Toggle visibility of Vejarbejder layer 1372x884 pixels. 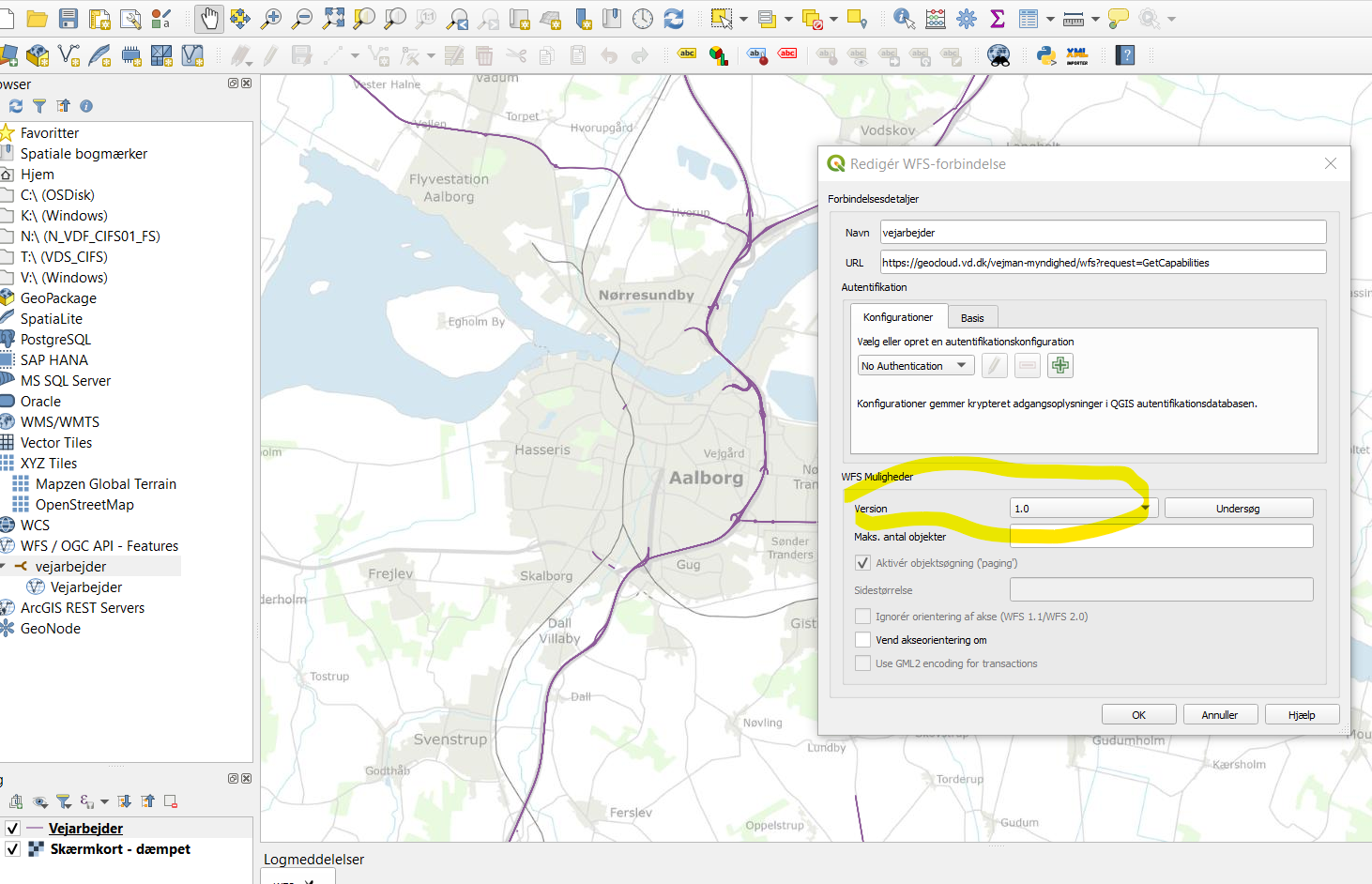coord(12,829)
